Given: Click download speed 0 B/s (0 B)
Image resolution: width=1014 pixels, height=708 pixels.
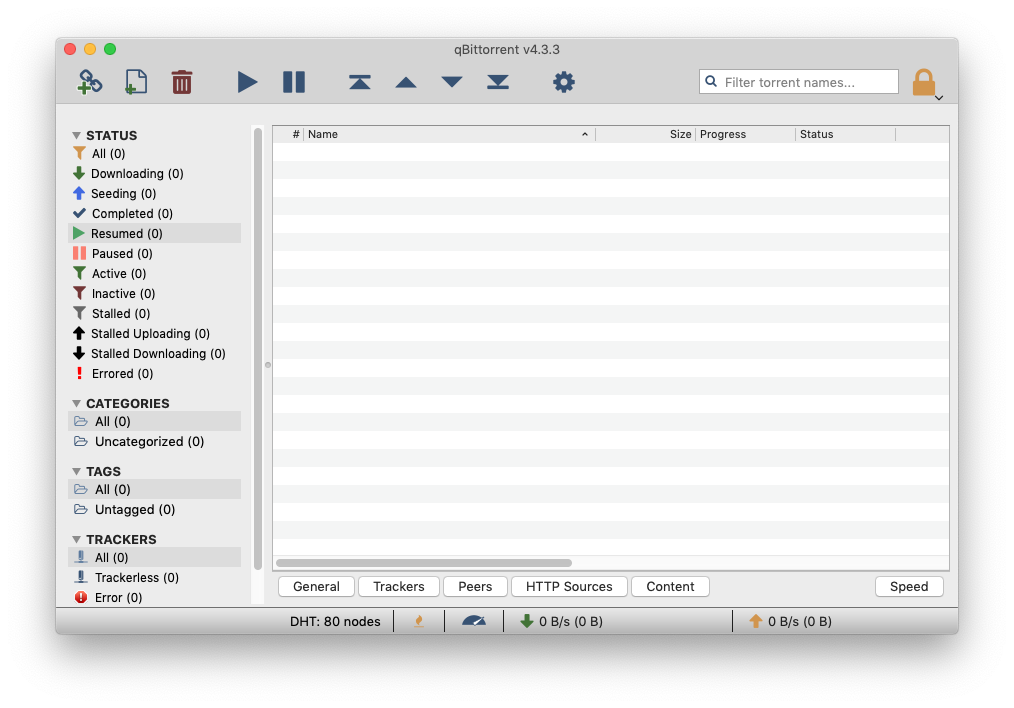Looking at the screenshot, I should click(561, 621).
